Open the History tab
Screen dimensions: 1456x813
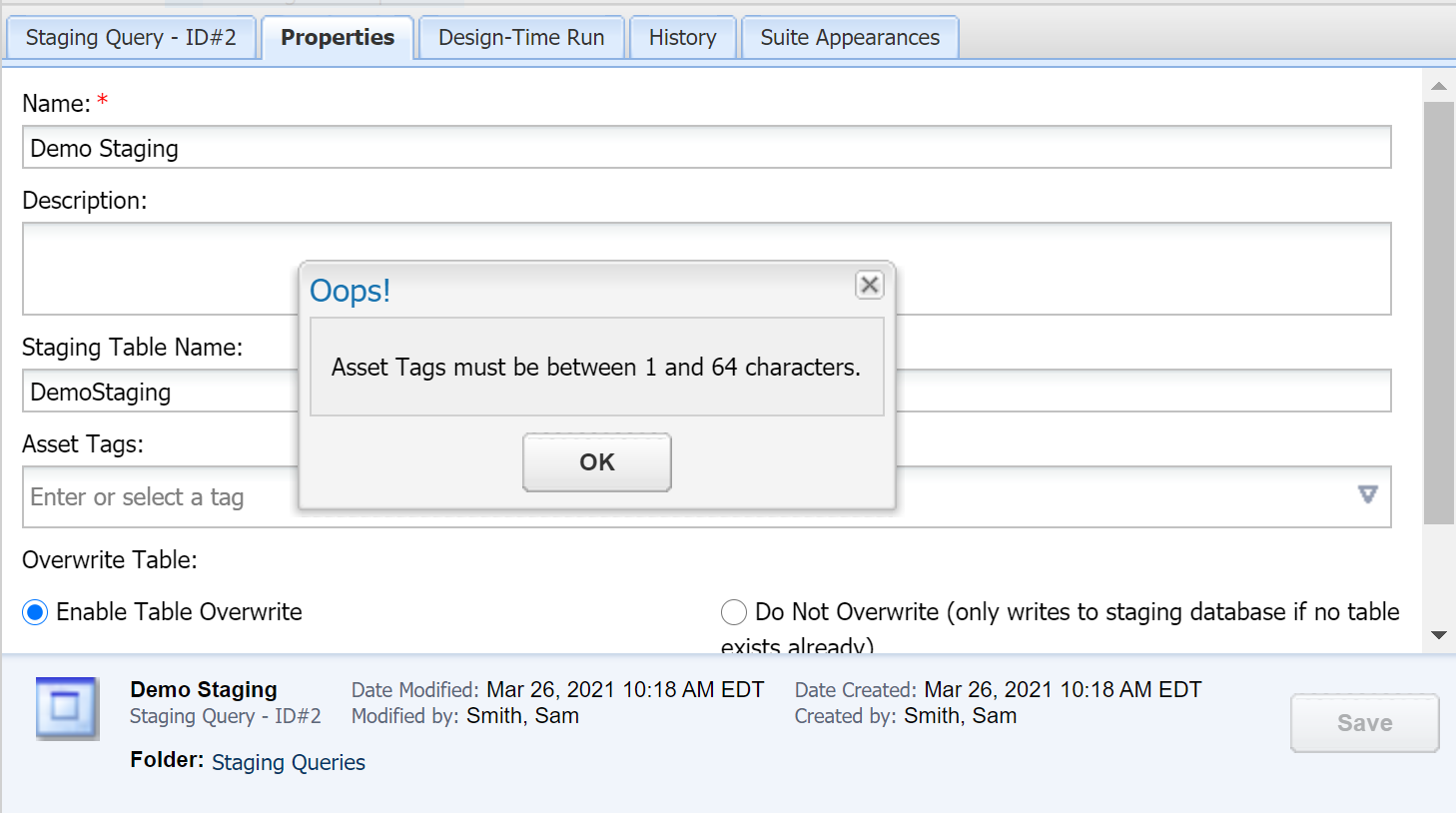[x=682, y=38]
